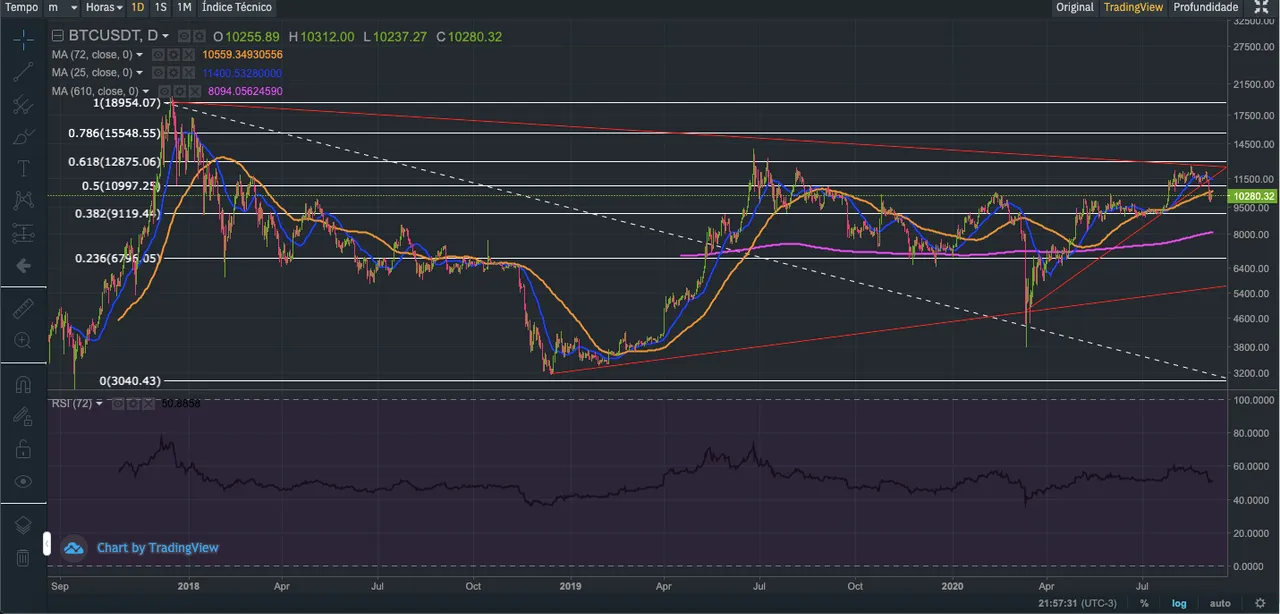Image resolution: width=1280 pixels, height=614 pixels.
Task: Select the crosshair cursor tool
Action: [23, 40]
